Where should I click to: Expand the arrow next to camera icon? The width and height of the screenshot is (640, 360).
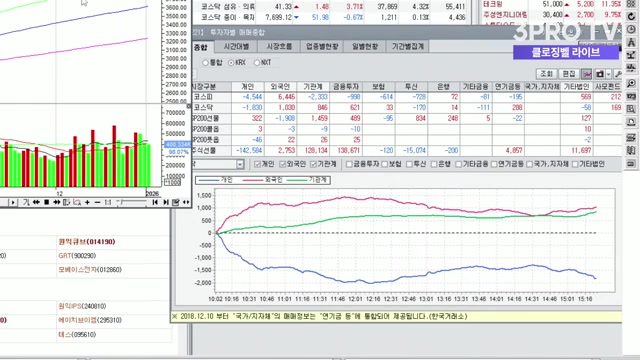pos(609,74)
